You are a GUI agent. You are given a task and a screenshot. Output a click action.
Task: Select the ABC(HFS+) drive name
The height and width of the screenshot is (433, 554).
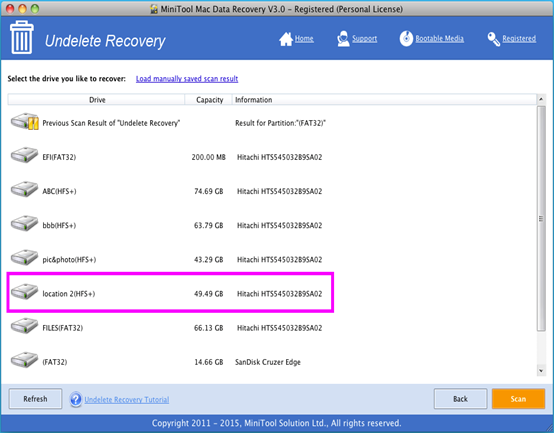(x=59, y=191)
